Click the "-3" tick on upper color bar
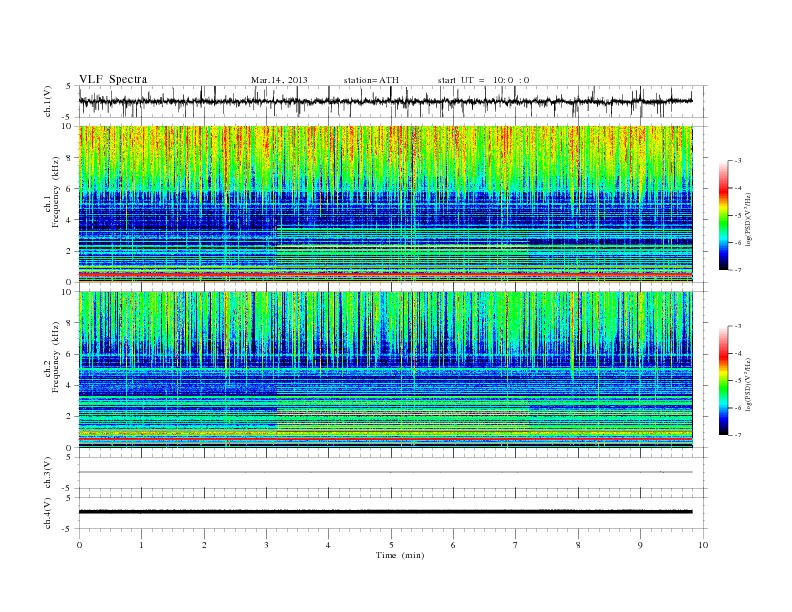The height and width of the screenshot is (612, 792). [x=738, y=161]
